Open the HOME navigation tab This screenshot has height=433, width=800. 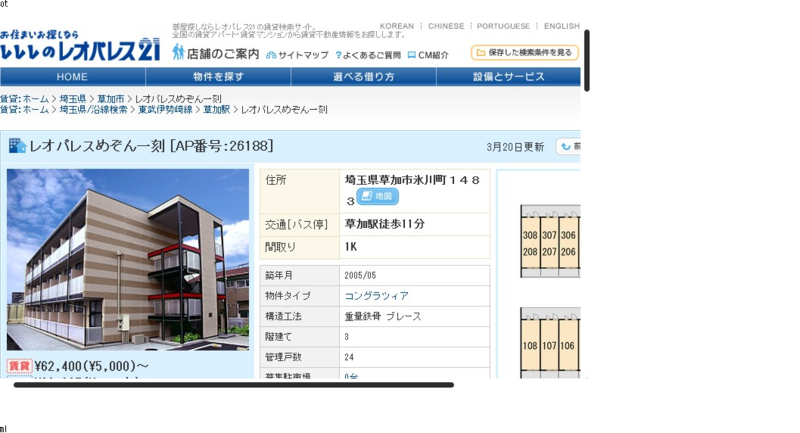(72, 77)
